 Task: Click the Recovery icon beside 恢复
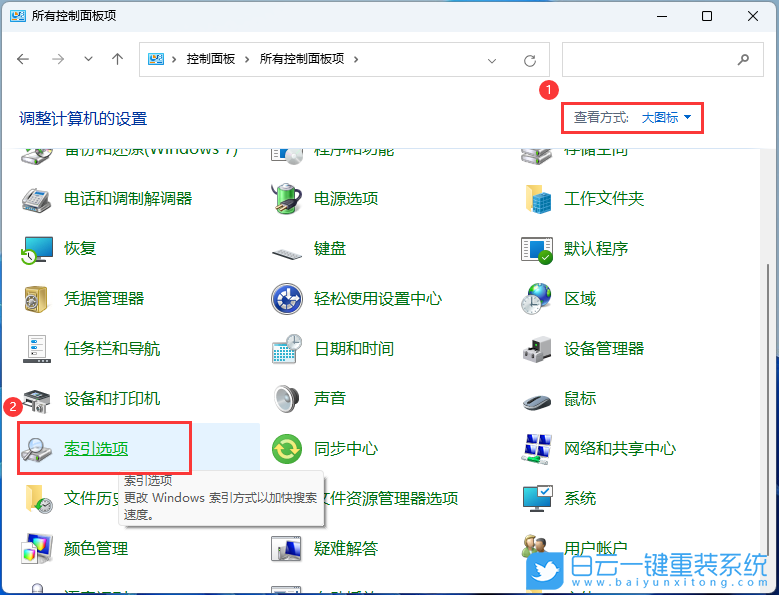[37, 249]
